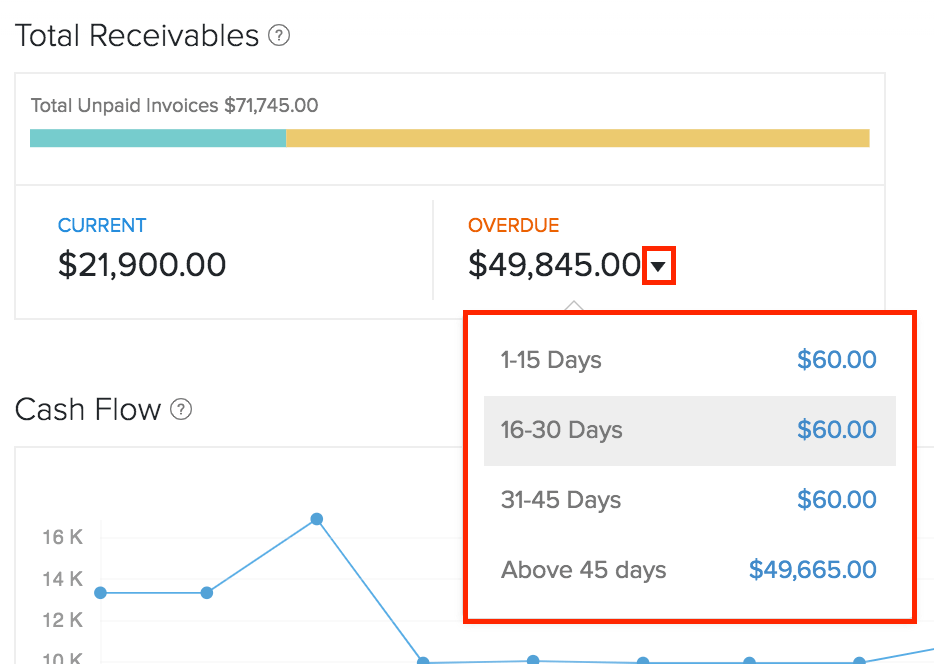The height and width of the screenshot is (664, 934).
Task: Click the OVERDUE label
Action: (x=513, y=226)
